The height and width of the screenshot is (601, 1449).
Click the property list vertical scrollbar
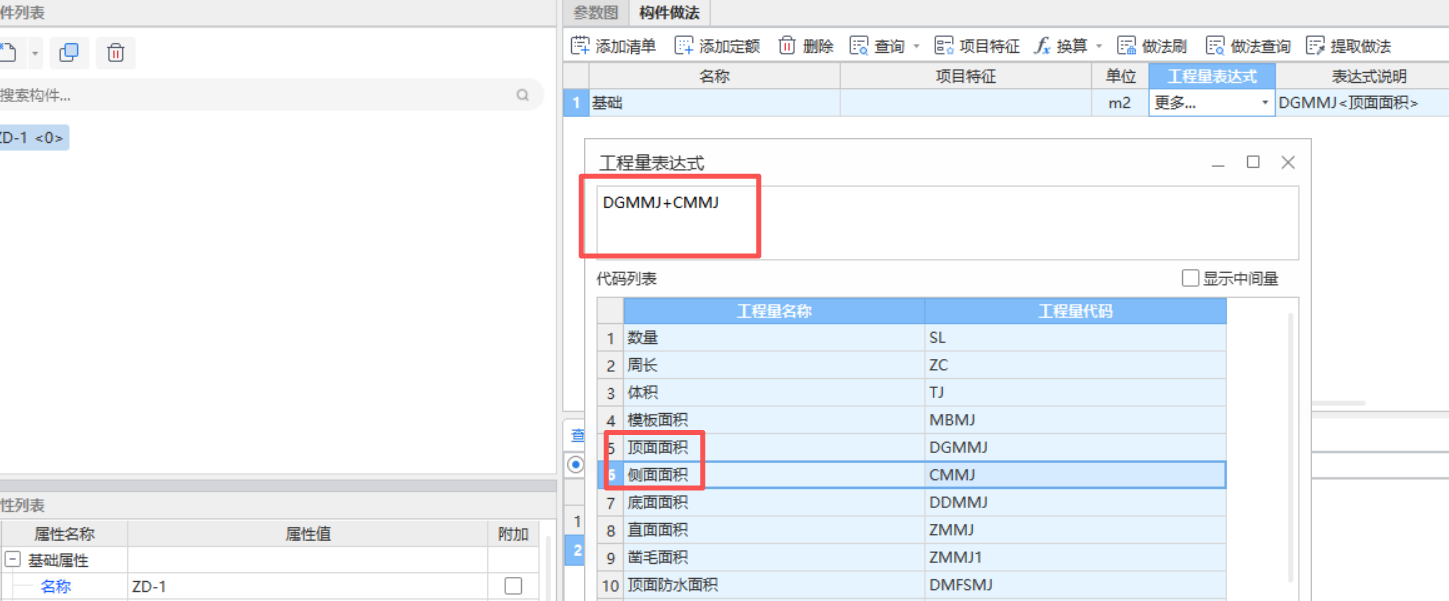[x=548, y=568]
